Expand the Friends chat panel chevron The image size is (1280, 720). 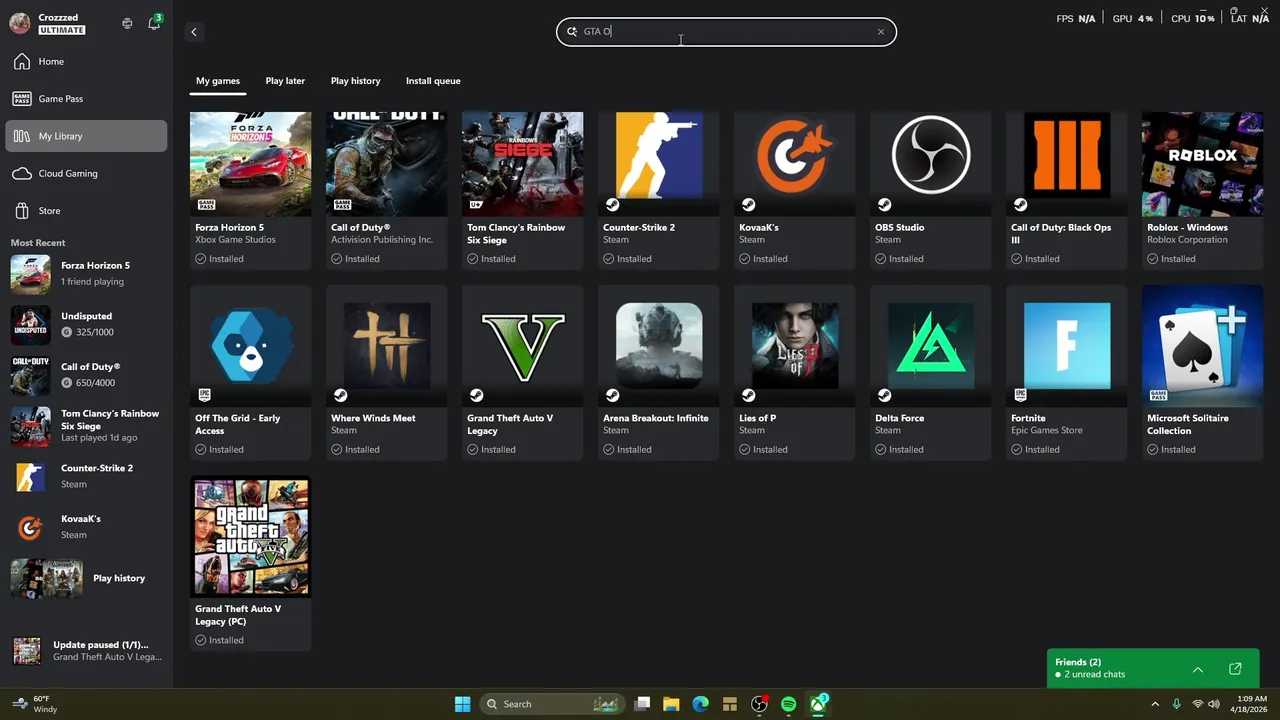pos(1198,669)
